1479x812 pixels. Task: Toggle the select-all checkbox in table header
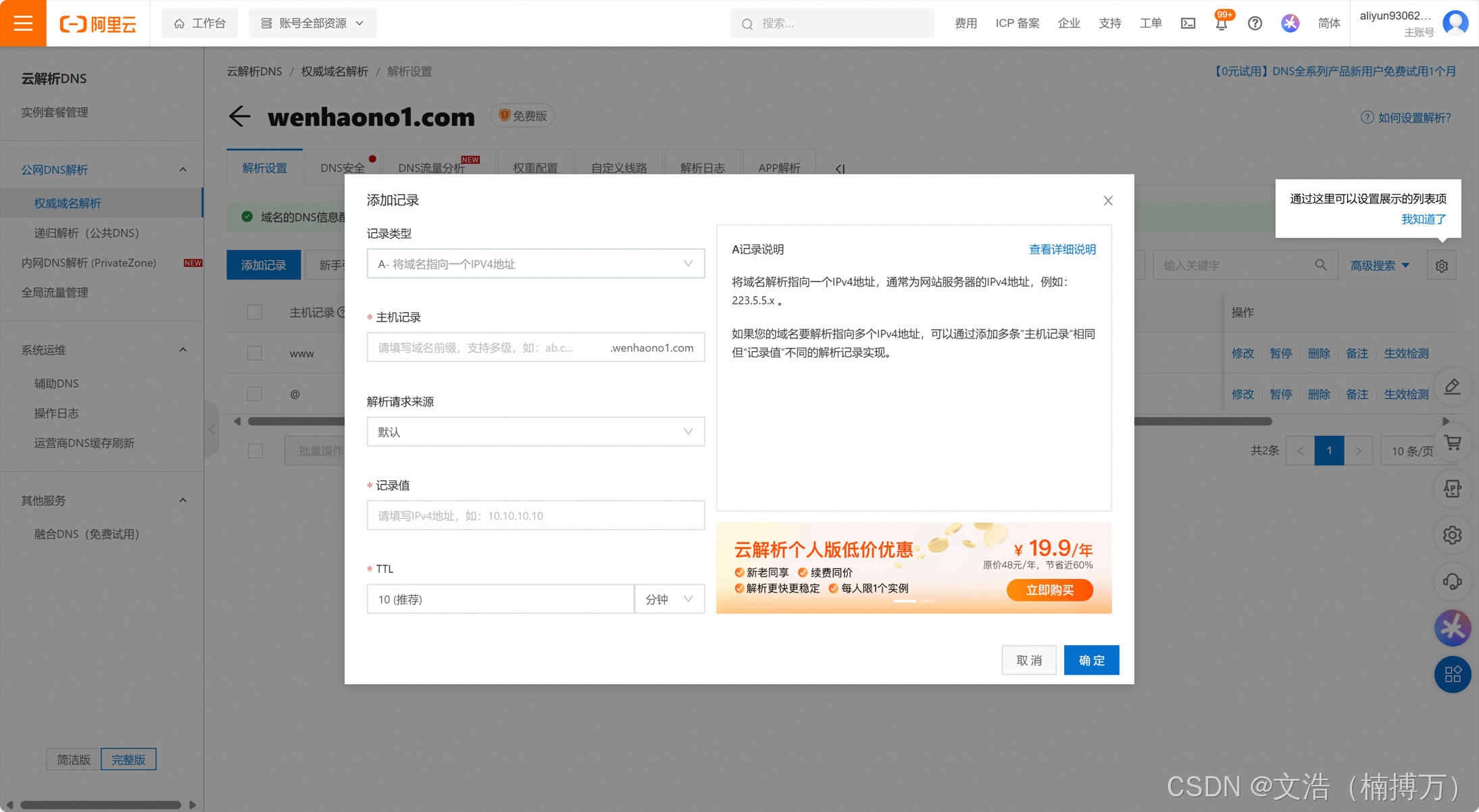click(255, 312)
